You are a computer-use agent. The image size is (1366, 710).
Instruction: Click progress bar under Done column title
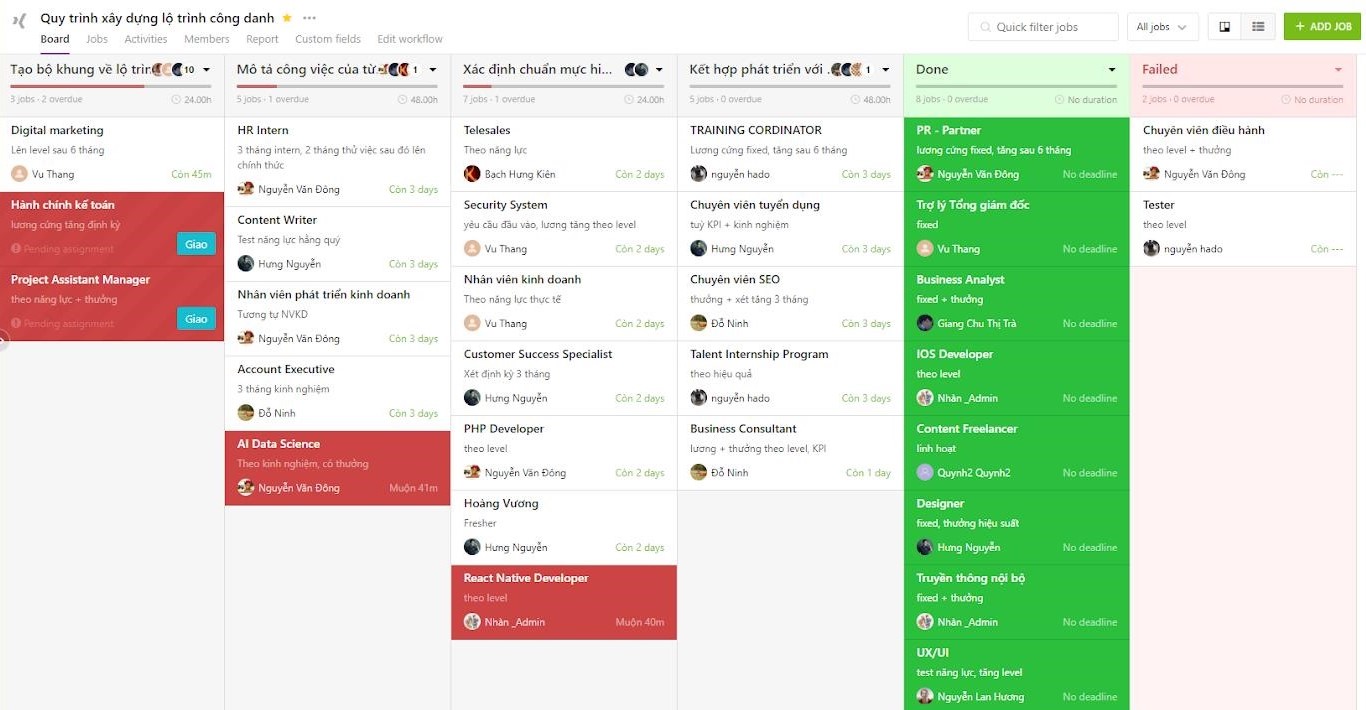pos(1017,87)
